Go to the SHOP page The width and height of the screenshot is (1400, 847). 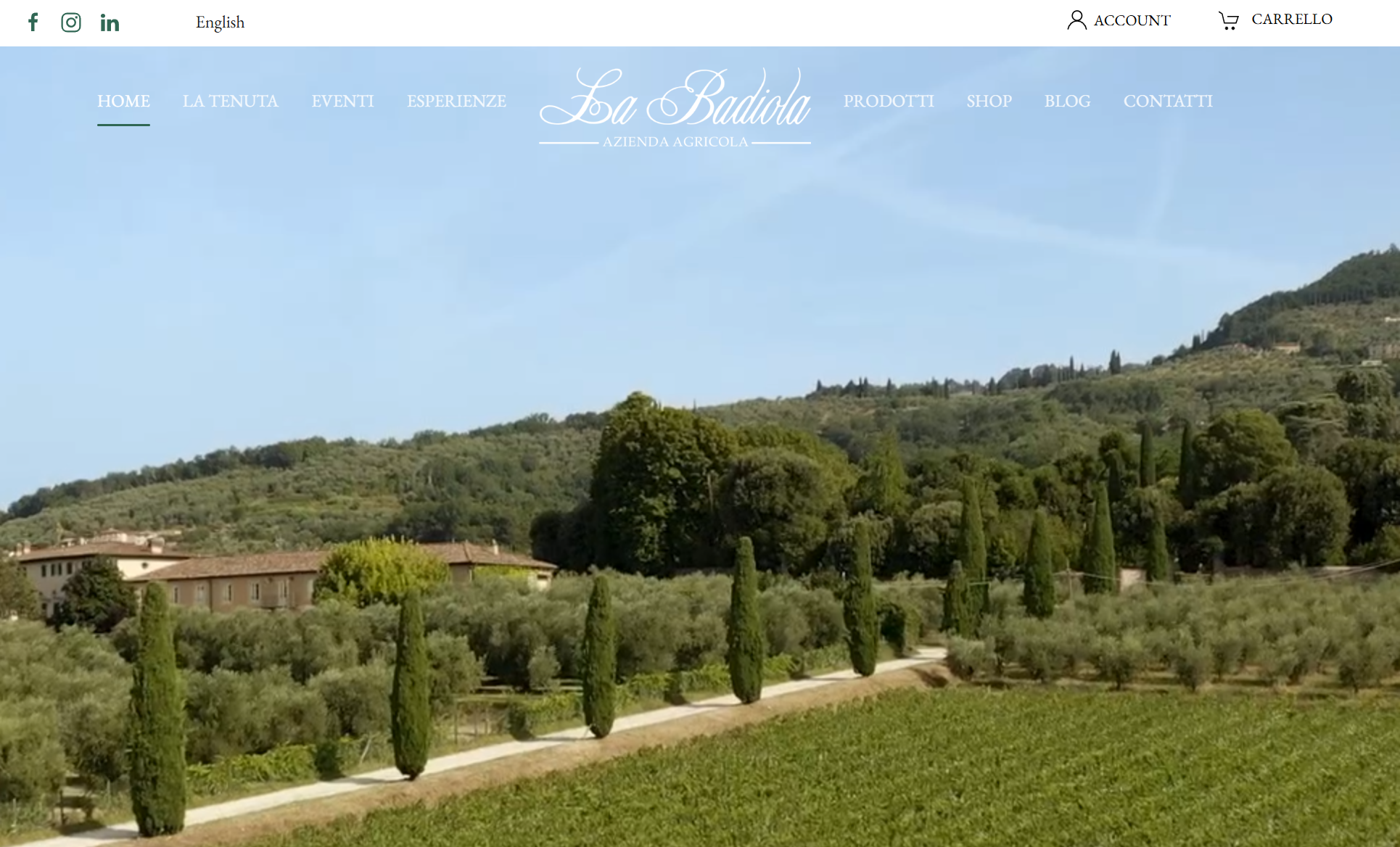(989, 101)
